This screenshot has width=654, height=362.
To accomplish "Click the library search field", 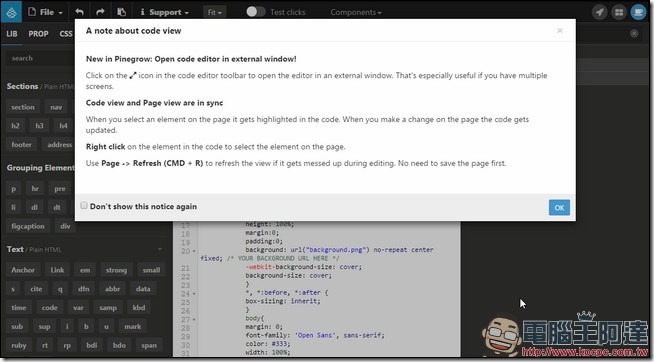I will (40, 58).
